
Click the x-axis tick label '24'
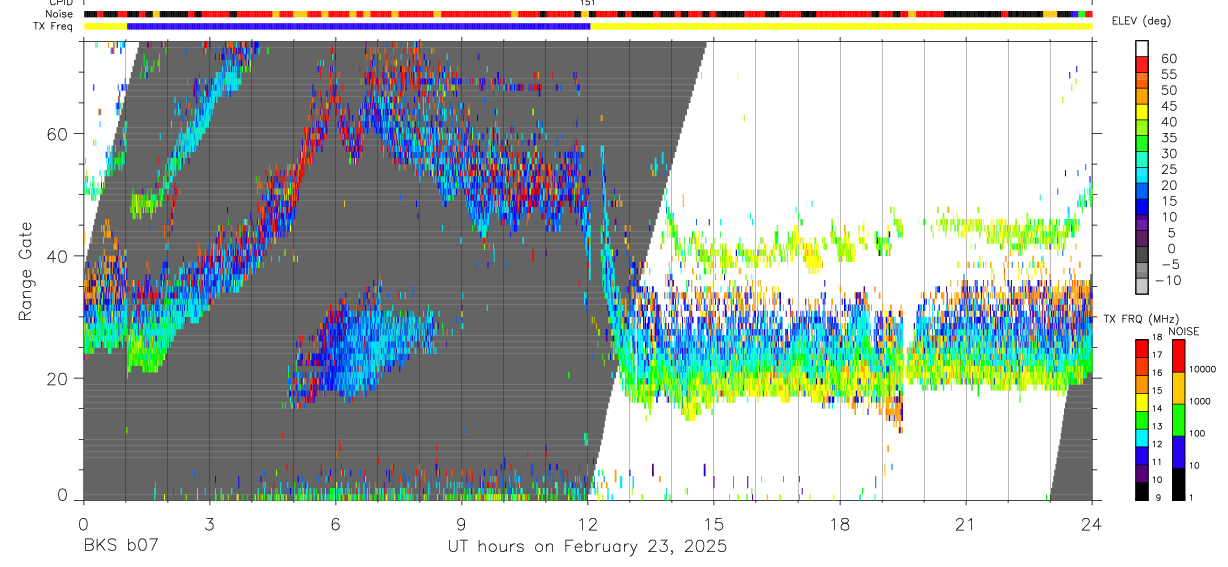(x=1092, y=524)
